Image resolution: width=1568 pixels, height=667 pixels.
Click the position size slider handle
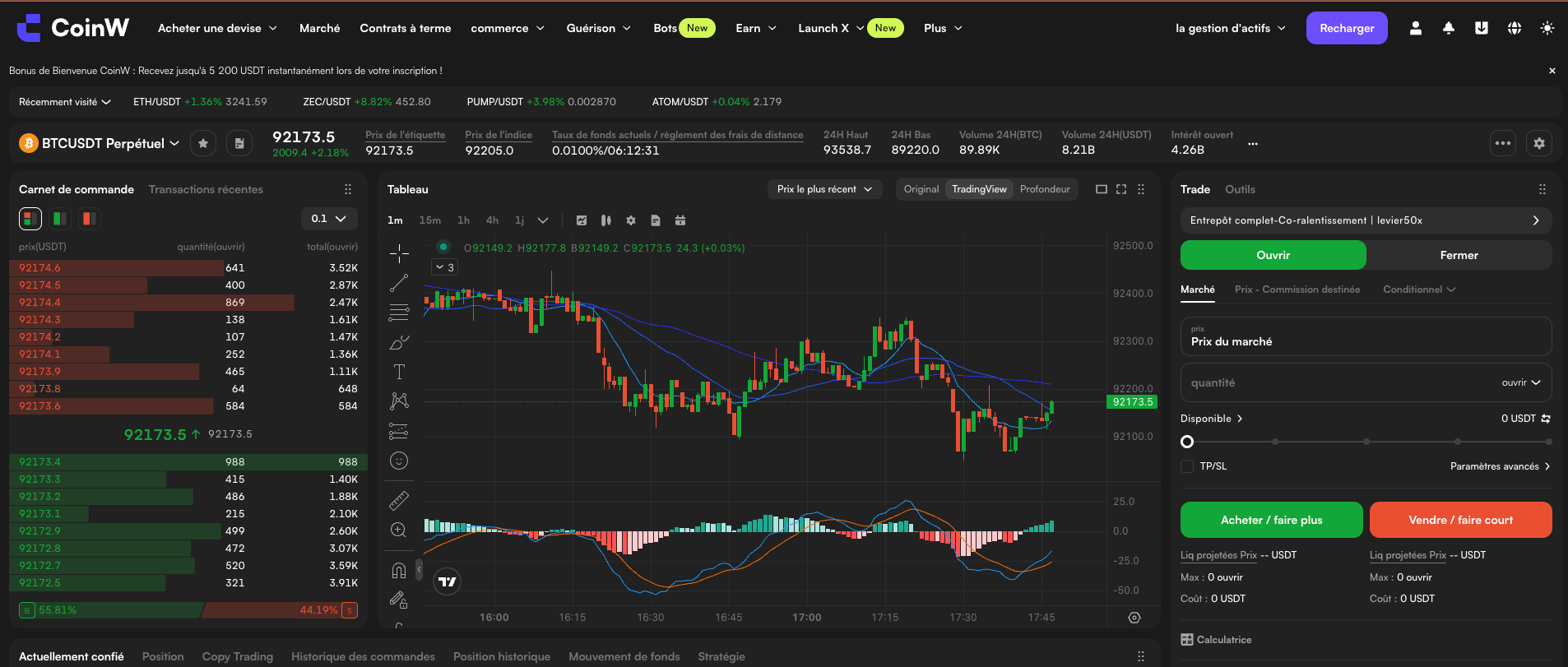pyautogui.click(x=1187, y=442)
